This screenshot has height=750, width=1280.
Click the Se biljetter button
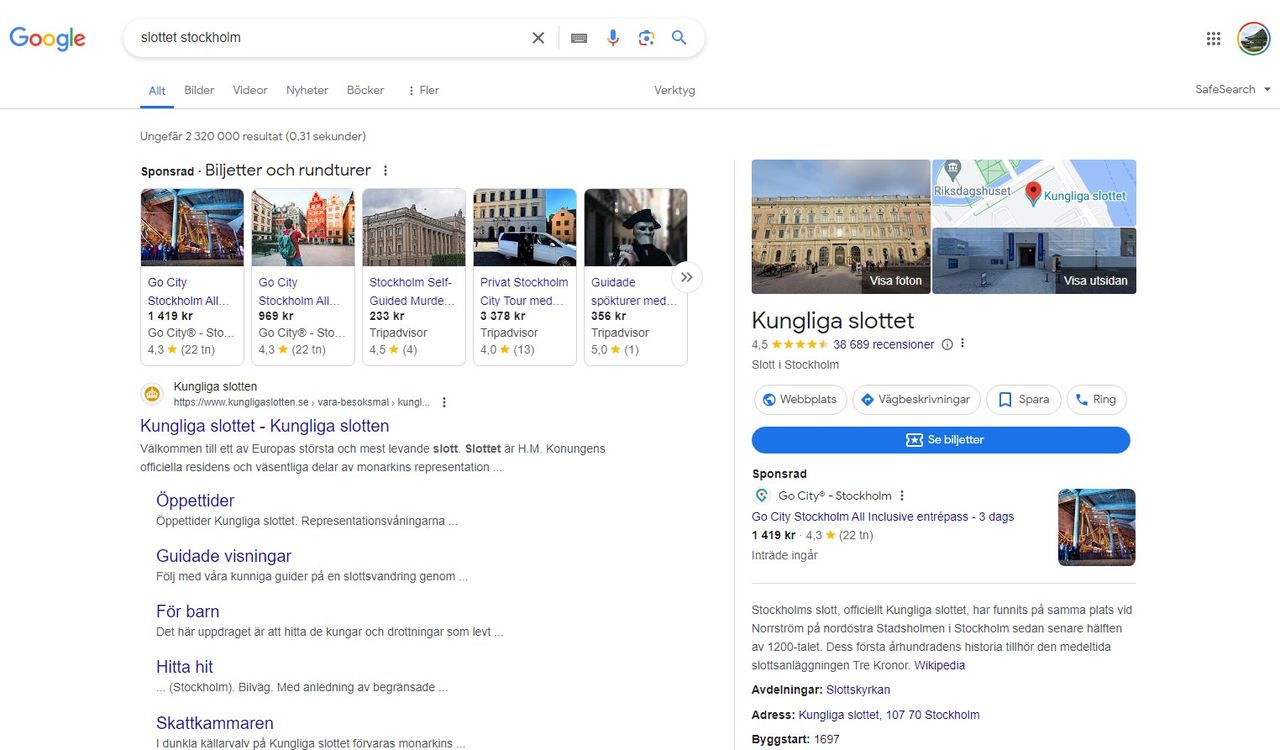pos(941,439)
